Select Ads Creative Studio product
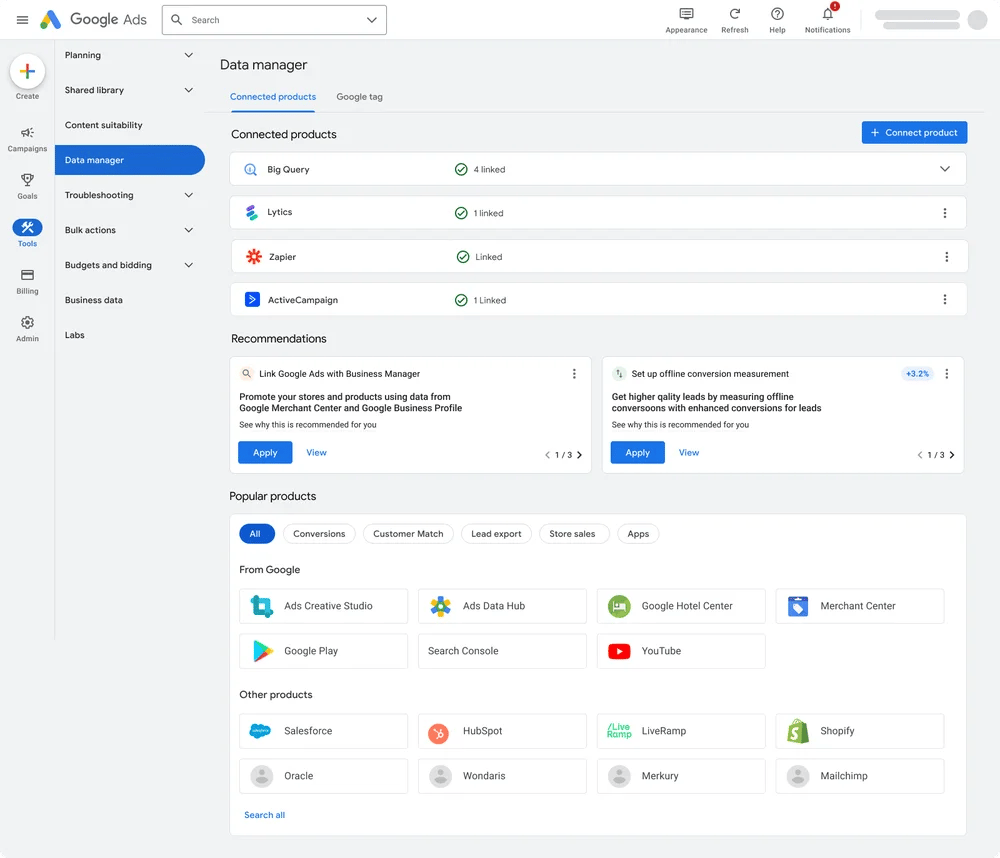This screenshot has height=858, width=1000. pos(323,606)
